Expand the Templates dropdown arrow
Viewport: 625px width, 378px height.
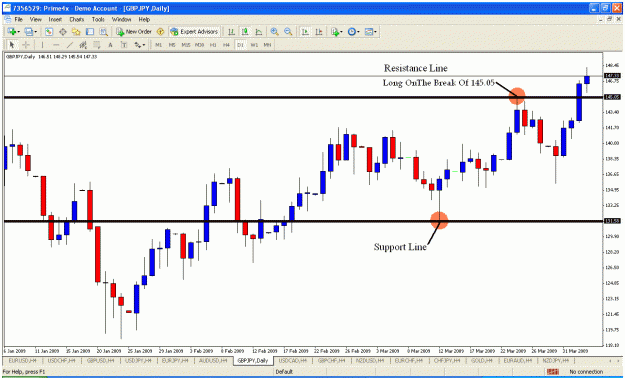(375, 32)
